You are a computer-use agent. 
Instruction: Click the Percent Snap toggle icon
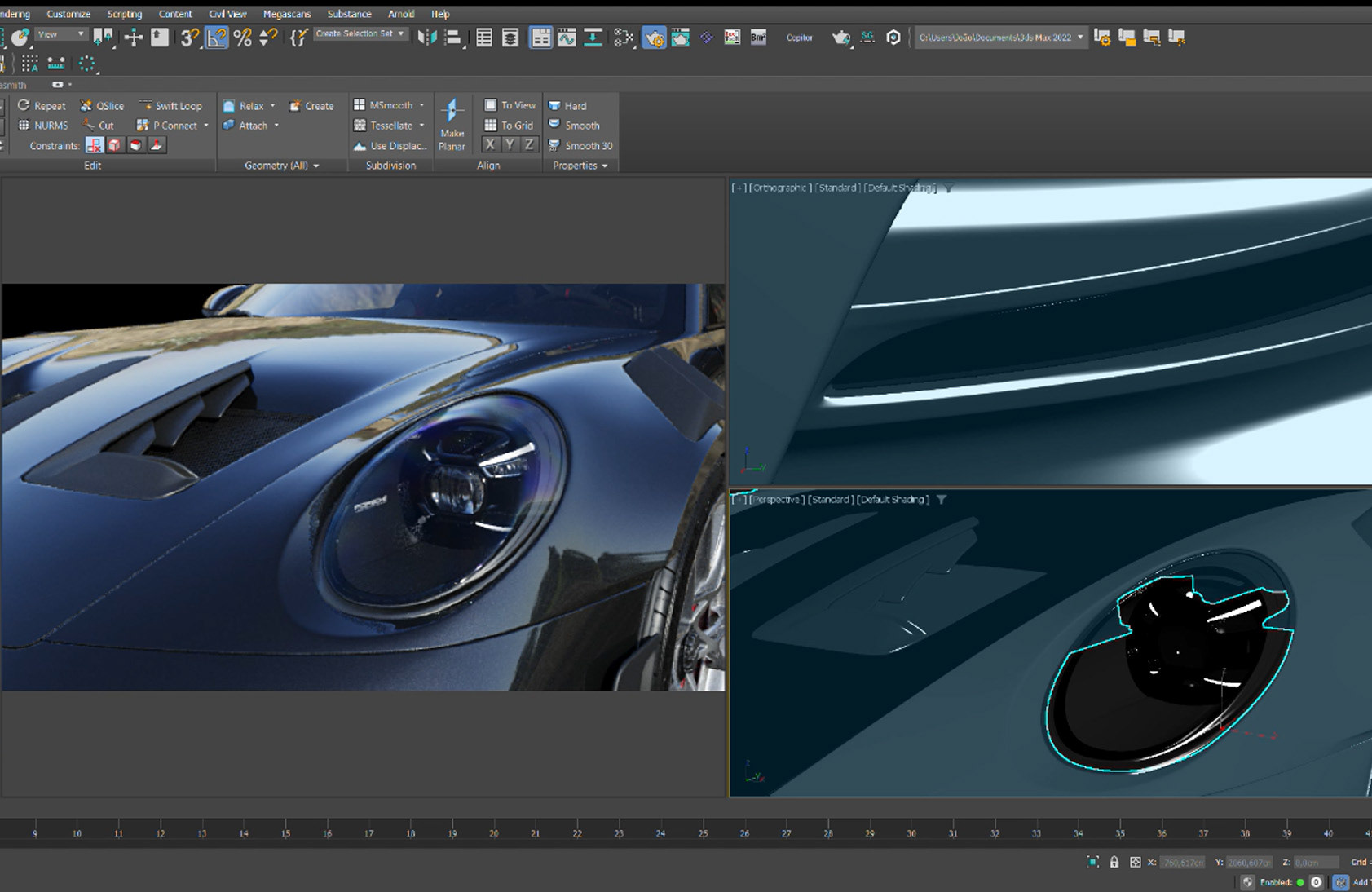242,38
